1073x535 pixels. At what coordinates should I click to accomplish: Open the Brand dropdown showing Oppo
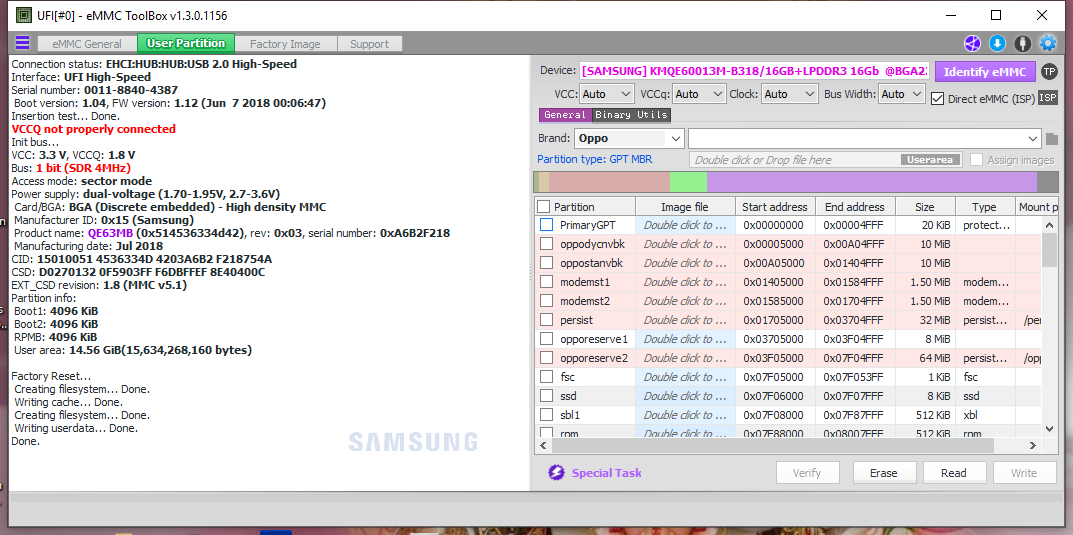(629, 138)
